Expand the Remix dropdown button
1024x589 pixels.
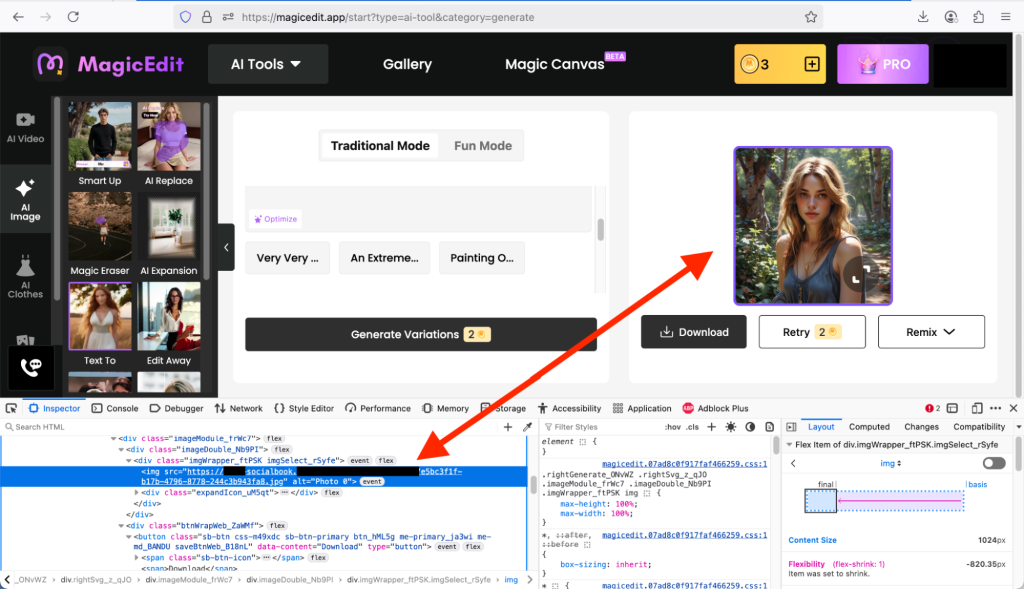coord(930,332)
